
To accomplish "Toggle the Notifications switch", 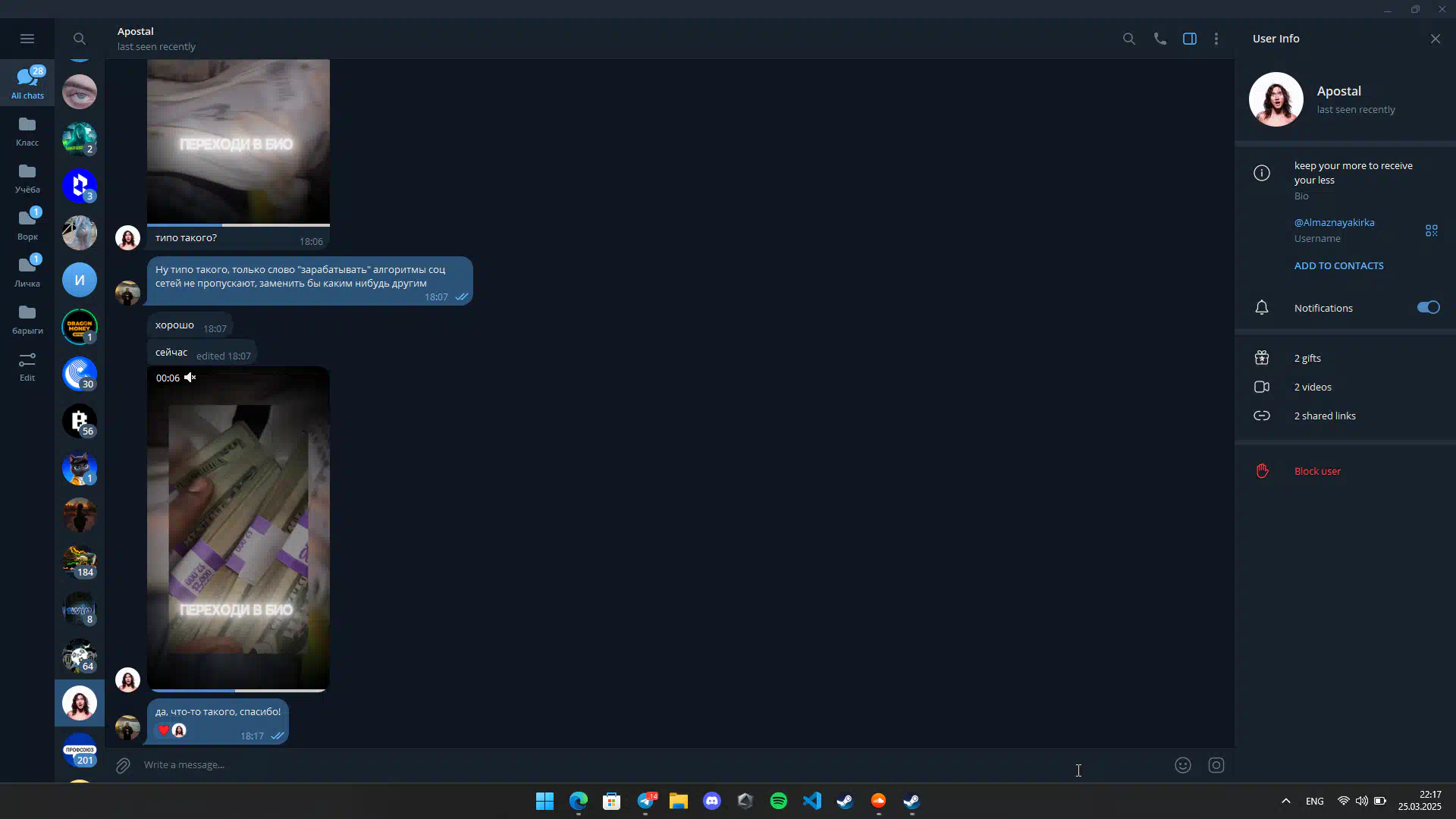I will point(1428,307).
